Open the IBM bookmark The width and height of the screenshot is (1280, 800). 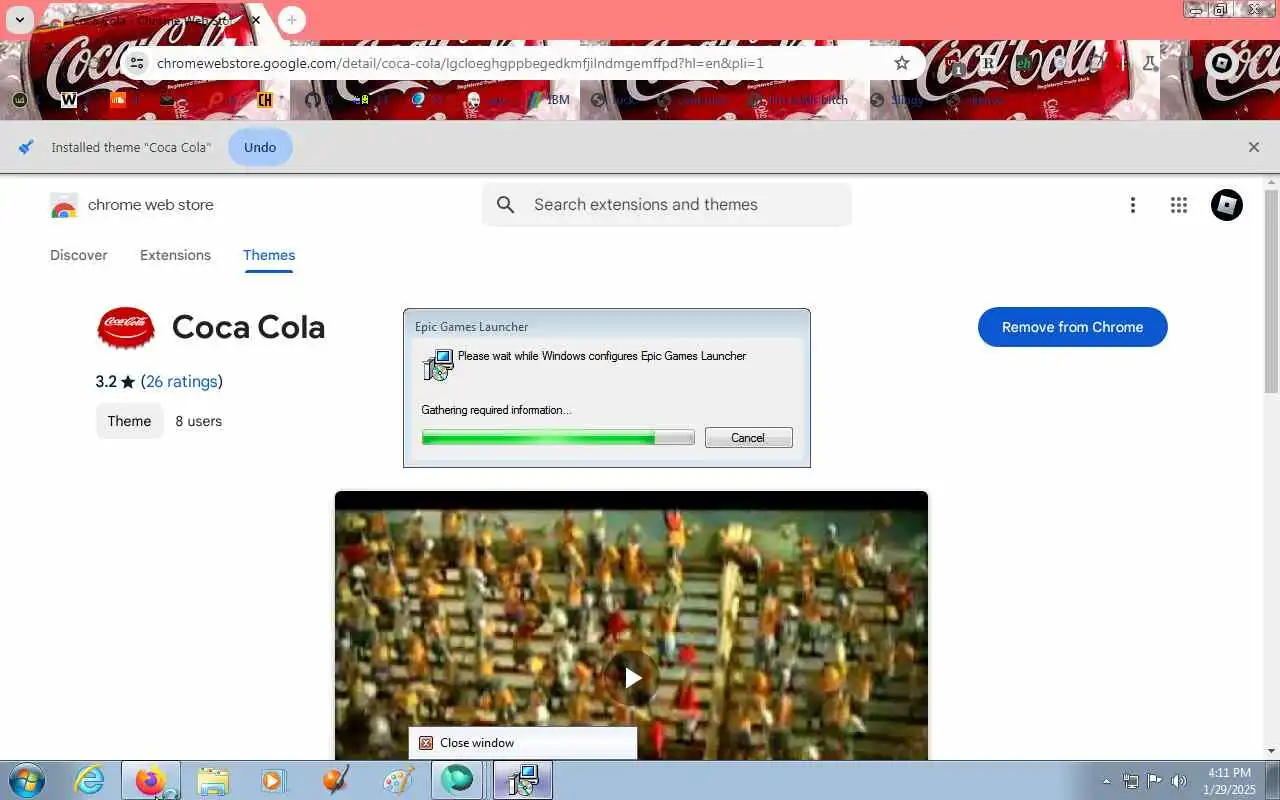pyautogui.click(x=549, y=100)
